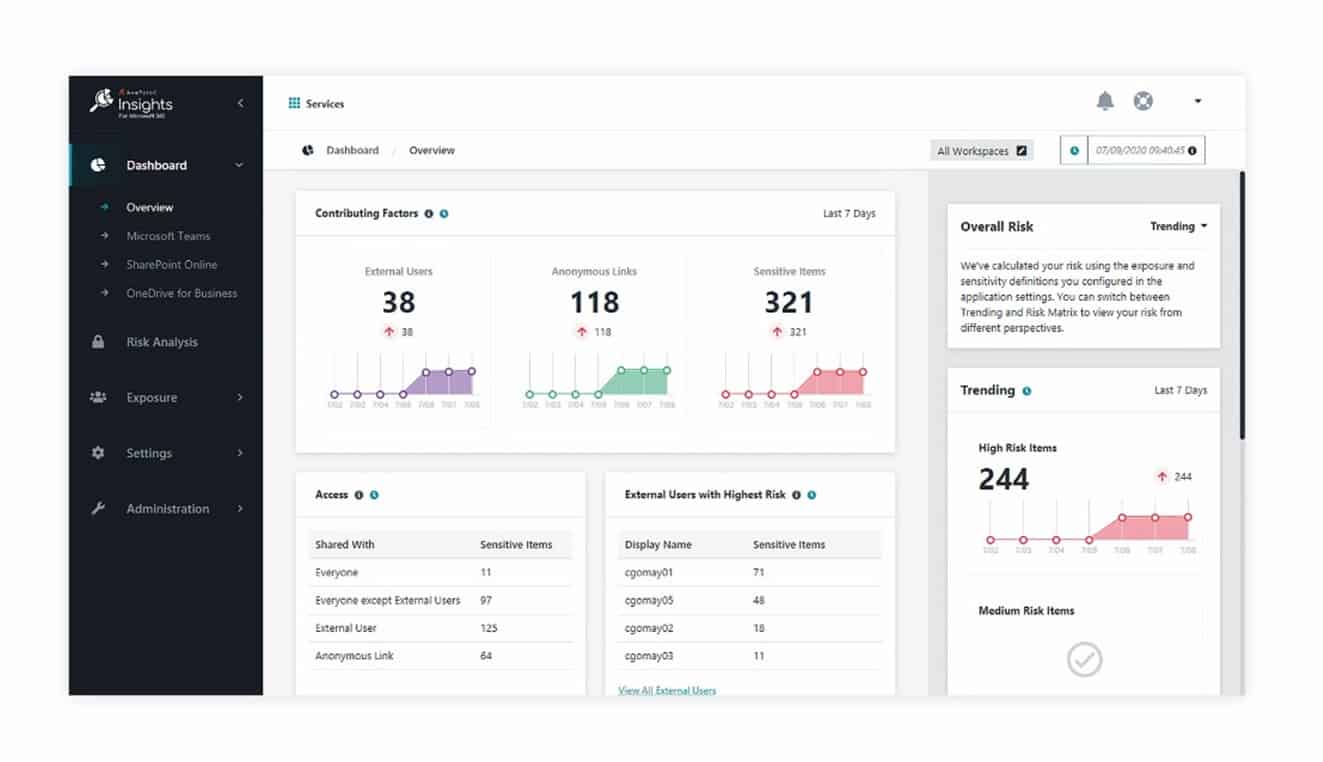Click the Dashboard breadcrumb link
Viewport: 1323px width, 762px height.
[352, 150]
